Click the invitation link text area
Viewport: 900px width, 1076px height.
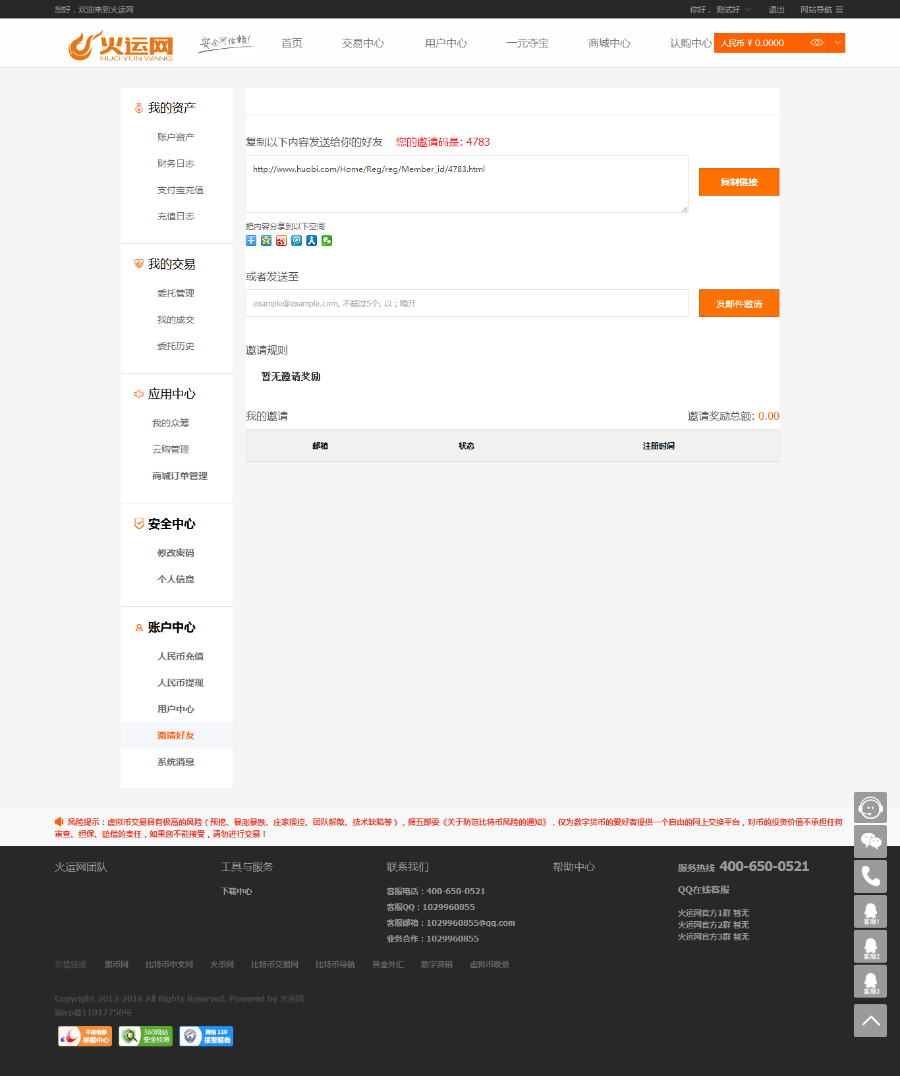pos(467,184)
